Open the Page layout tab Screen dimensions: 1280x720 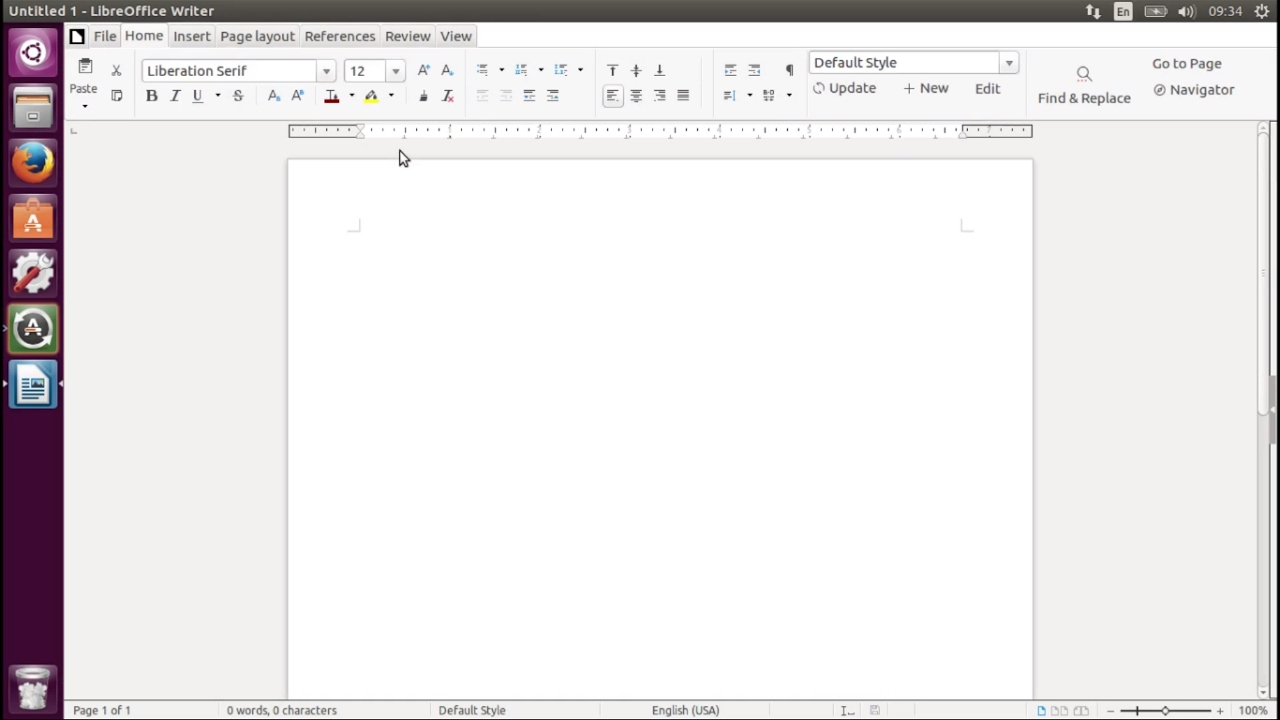click(257, 36)
